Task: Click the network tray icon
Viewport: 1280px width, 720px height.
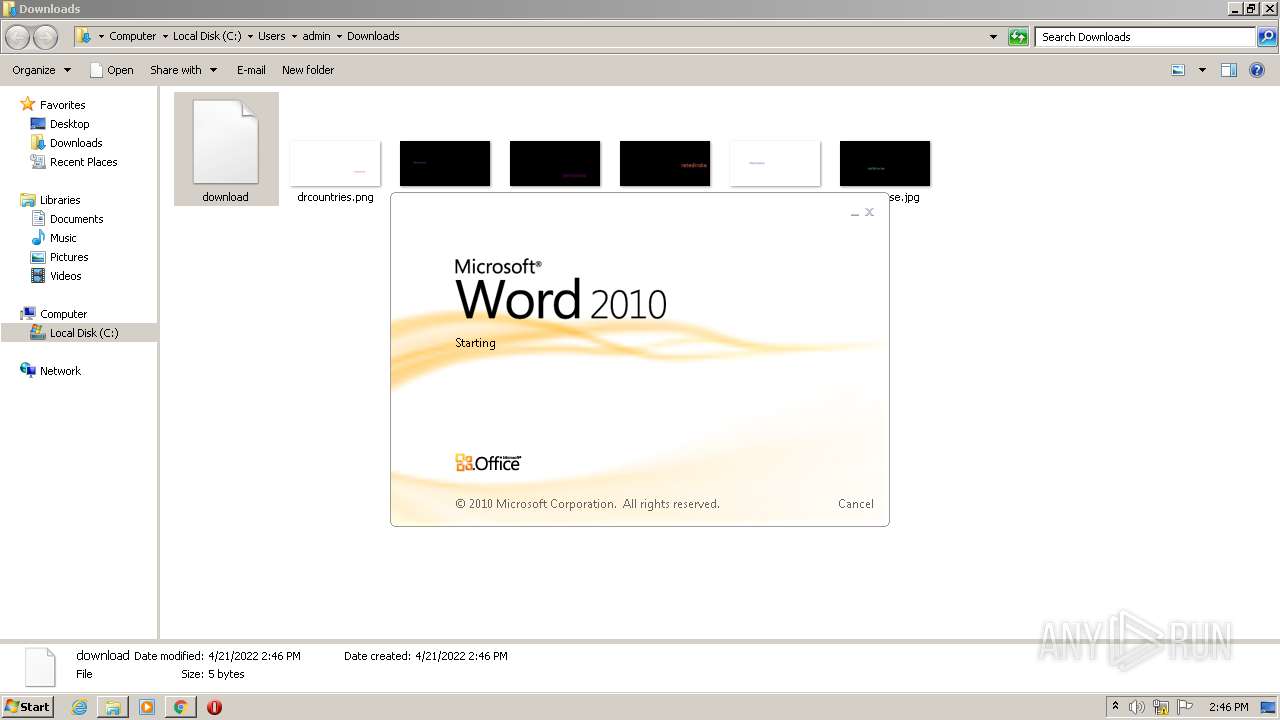Action: [x=1161, y=707]
